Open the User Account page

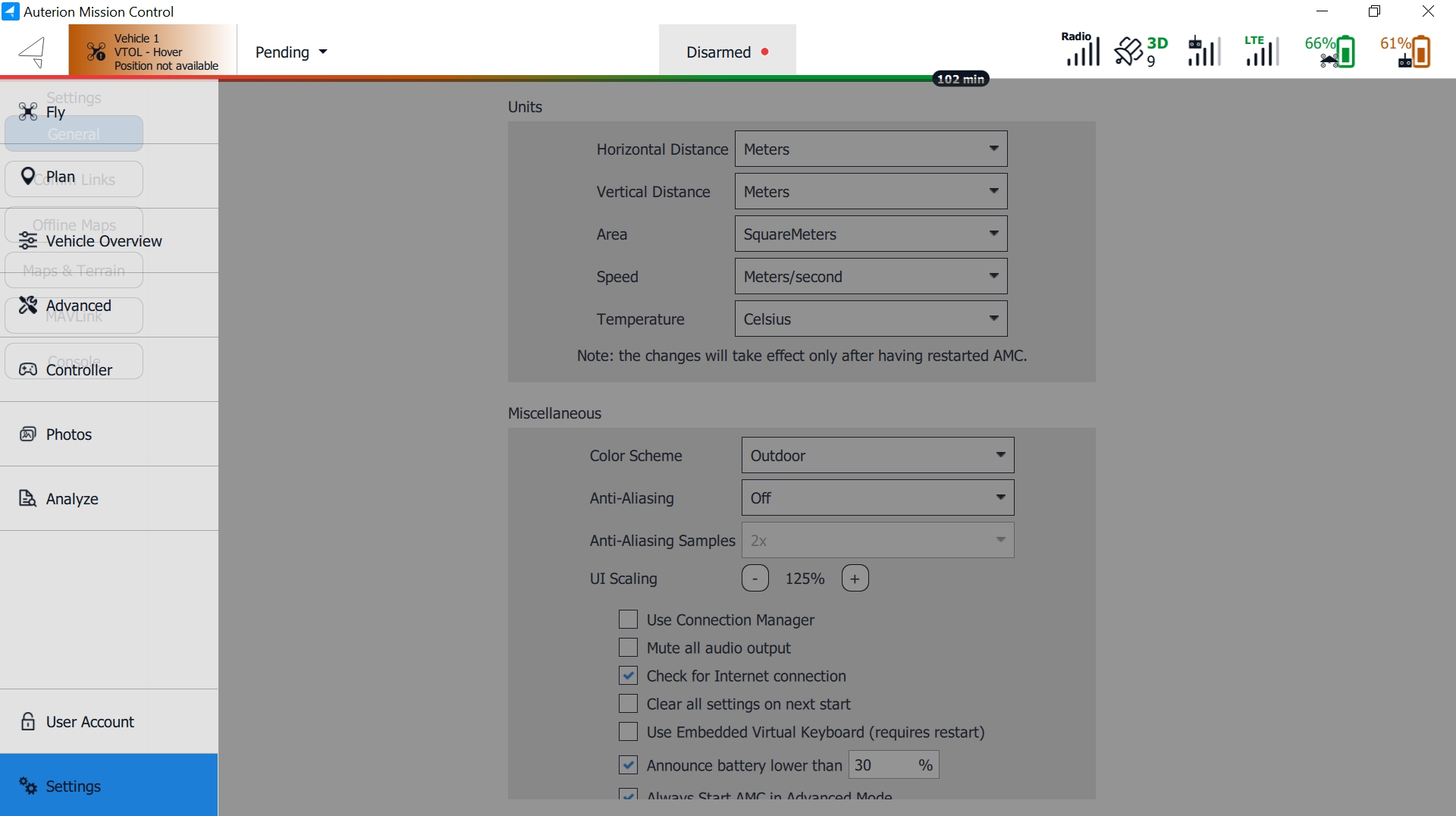pyautogui.click(x=89, y=721)
